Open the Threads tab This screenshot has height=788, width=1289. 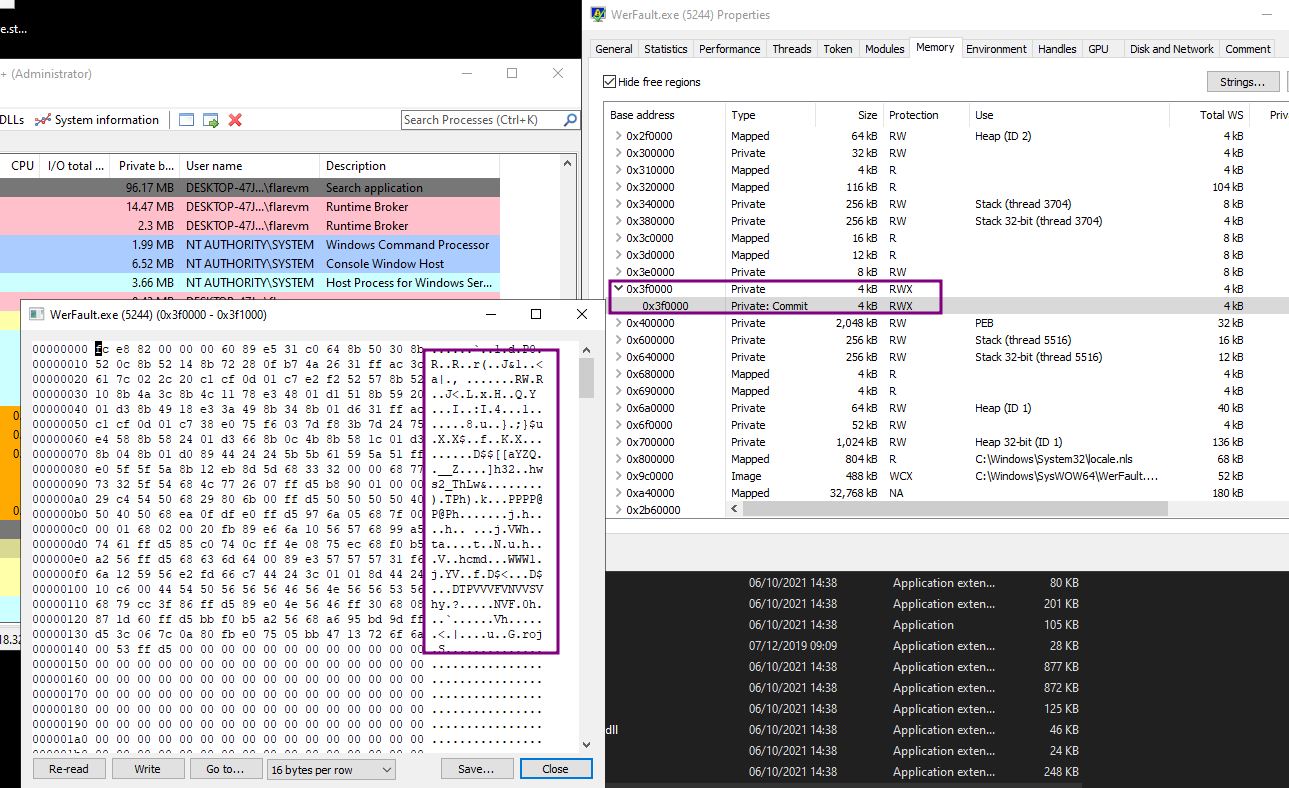pyautogui.click(x=792, y=49)
